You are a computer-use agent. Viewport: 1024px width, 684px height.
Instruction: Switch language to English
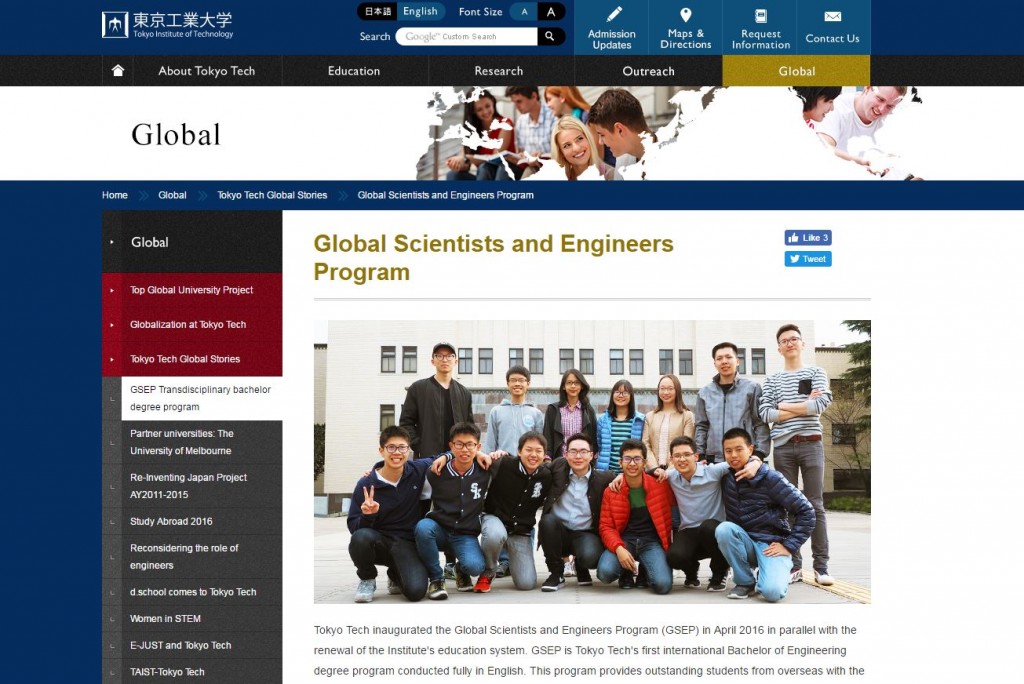click(x=421, y=12)
